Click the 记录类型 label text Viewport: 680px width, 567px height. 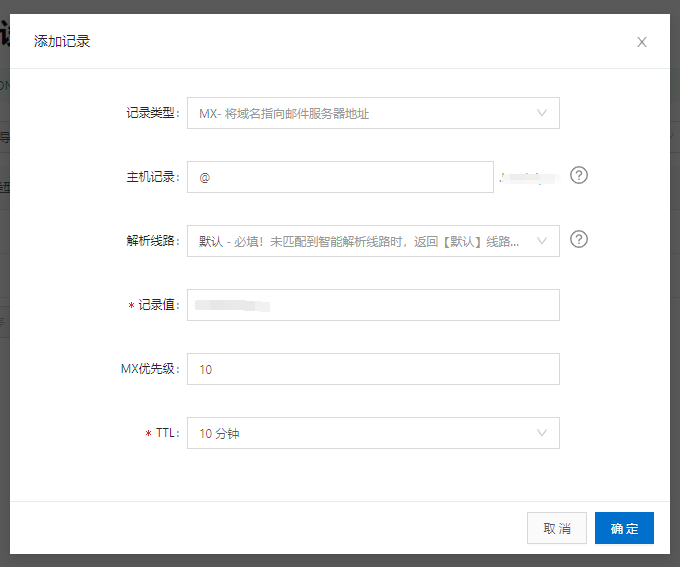pos(153,113)
